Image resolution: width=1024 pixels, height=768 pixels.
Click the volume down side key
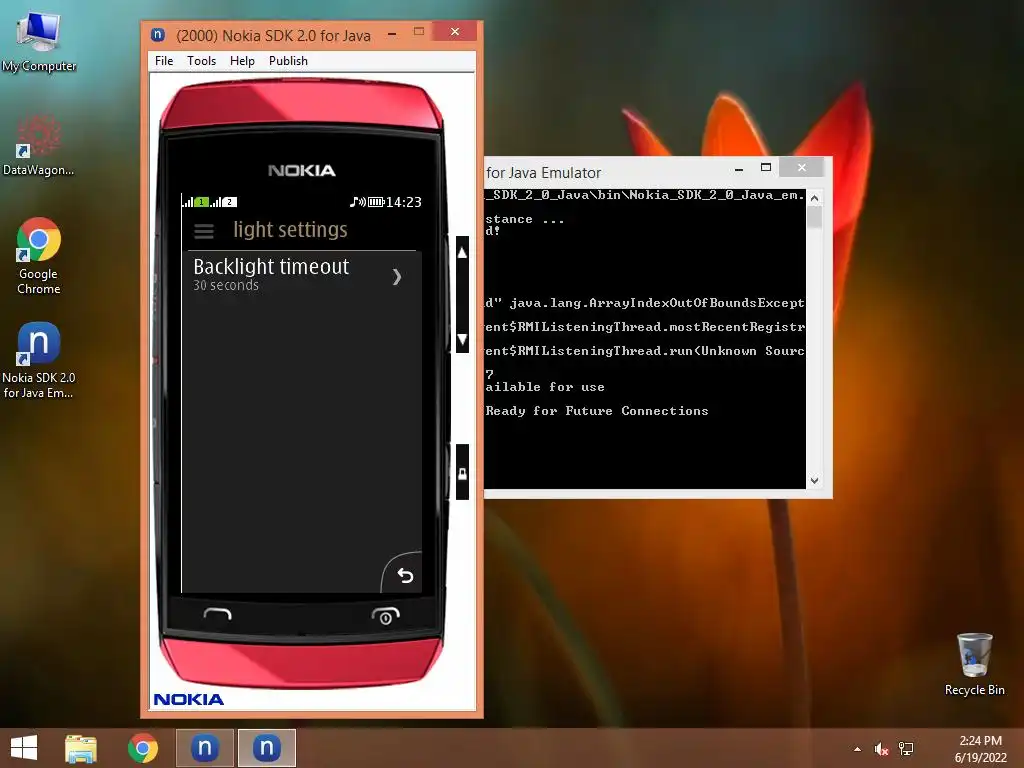pos(462,339)
